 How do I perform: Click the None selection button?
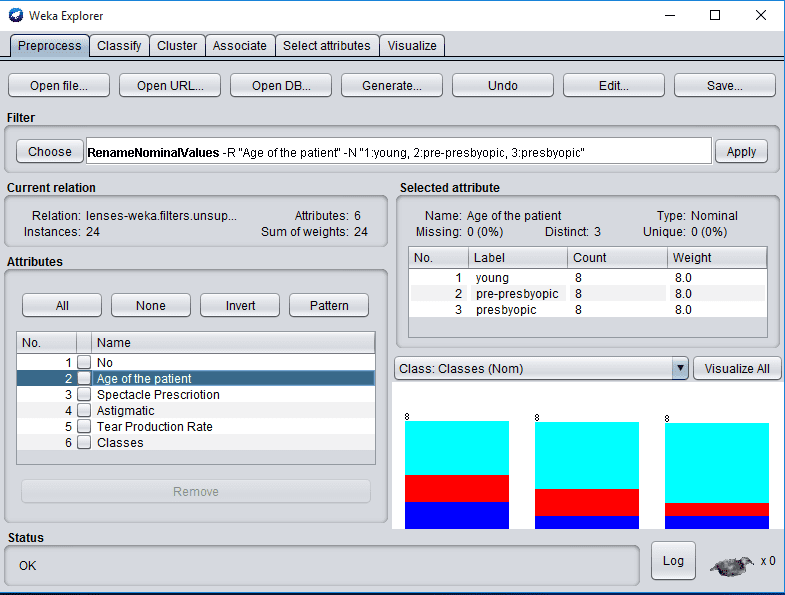(x=151, y=306)
